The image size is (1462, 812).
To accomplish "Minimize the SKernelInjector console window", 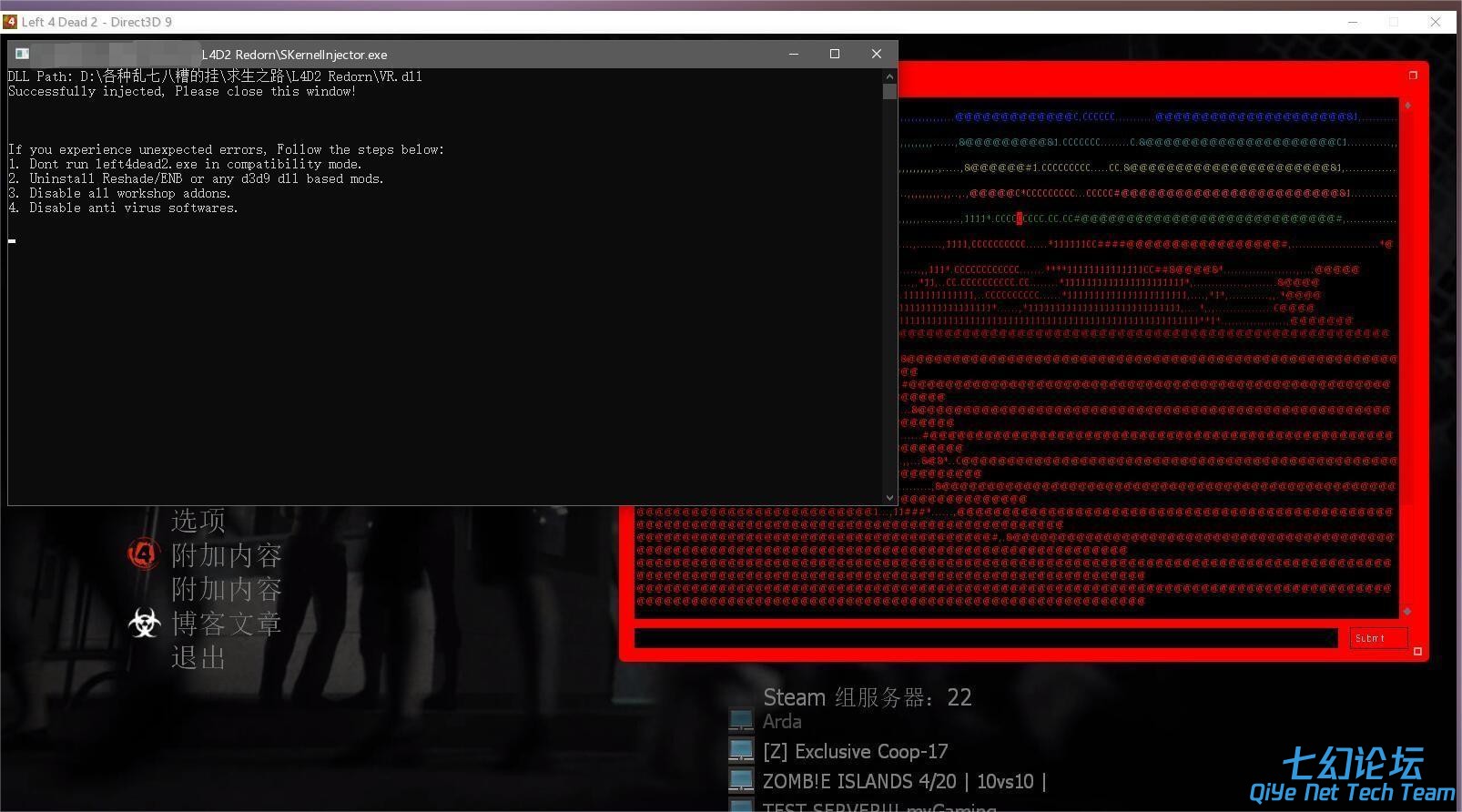I will (x=794, y=54).
